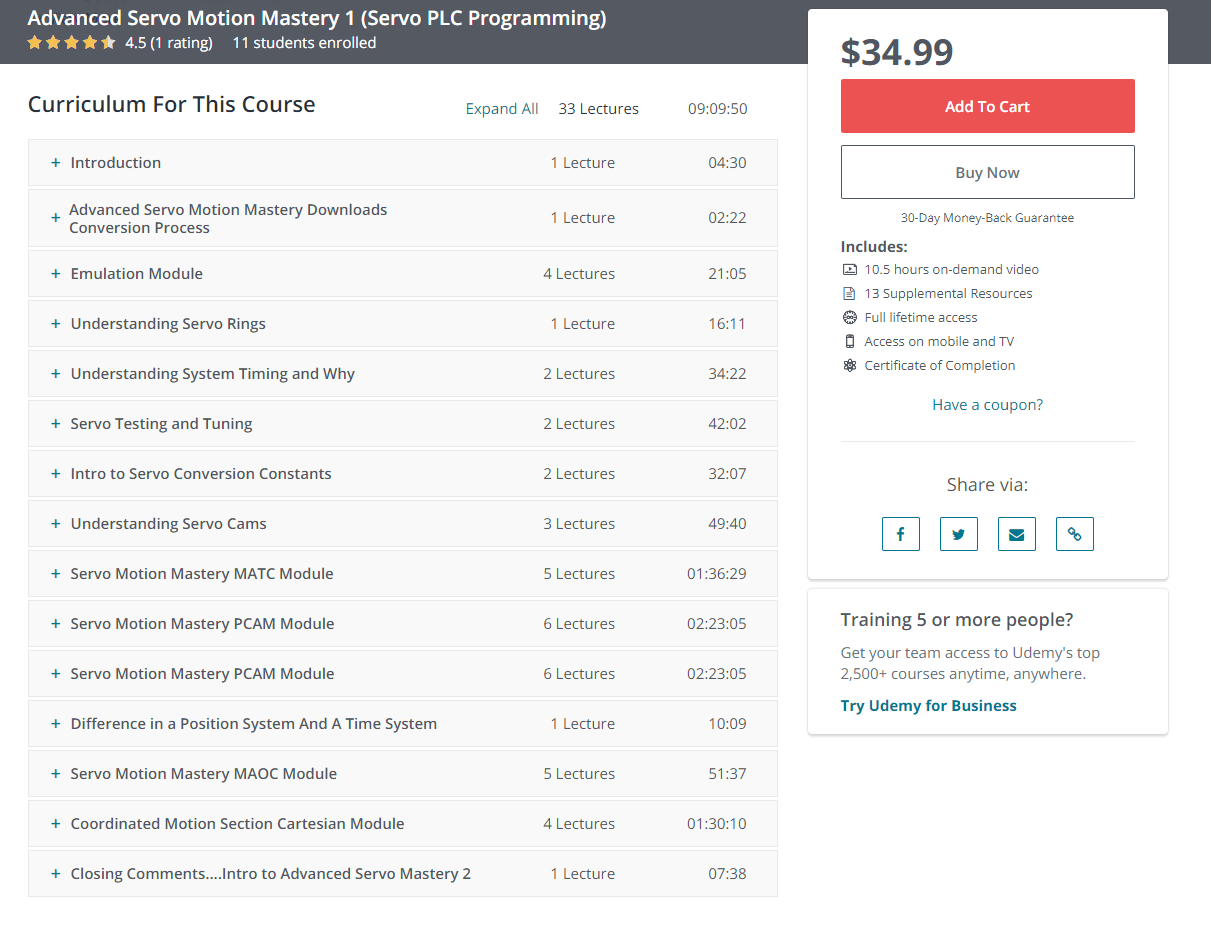Screen dimensions: 1211x937
Task: Expand Servo Motion Mastery MATC Module
Action: point(201,574)
